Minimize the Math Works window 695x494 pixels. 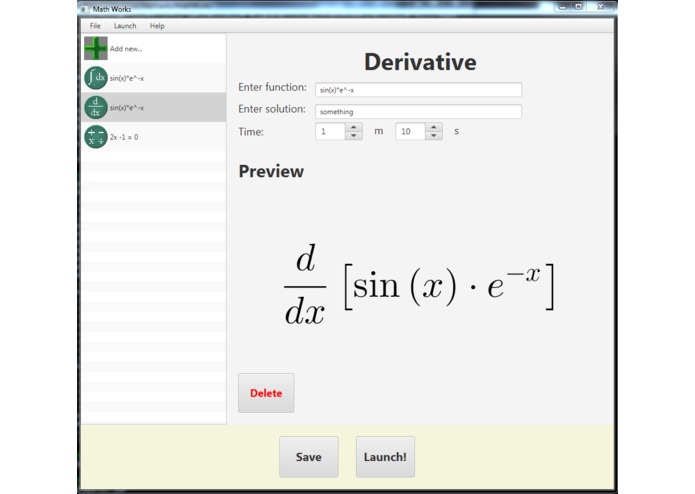coord(562,7)
